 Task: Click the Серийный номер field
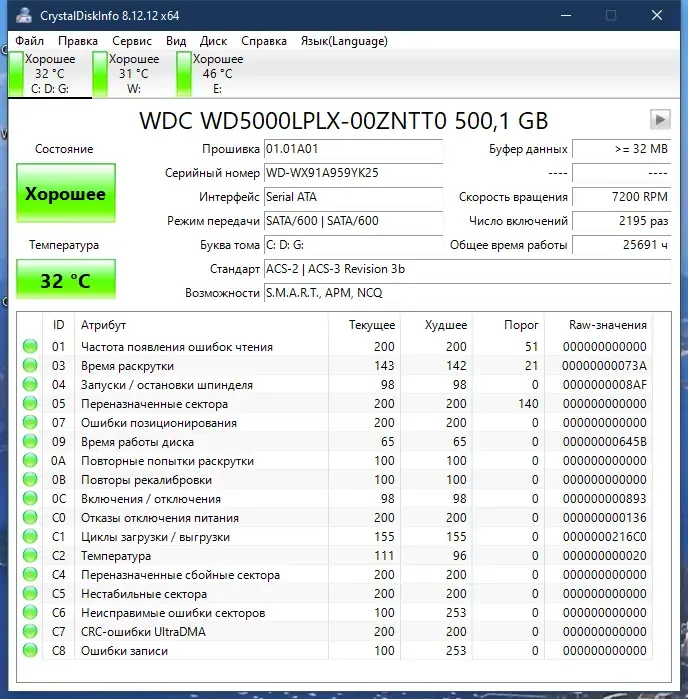click(x=353, y=173)
